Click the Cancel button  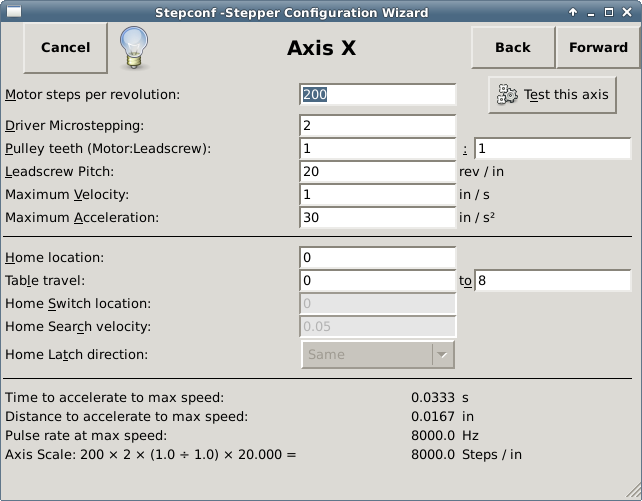65,47
